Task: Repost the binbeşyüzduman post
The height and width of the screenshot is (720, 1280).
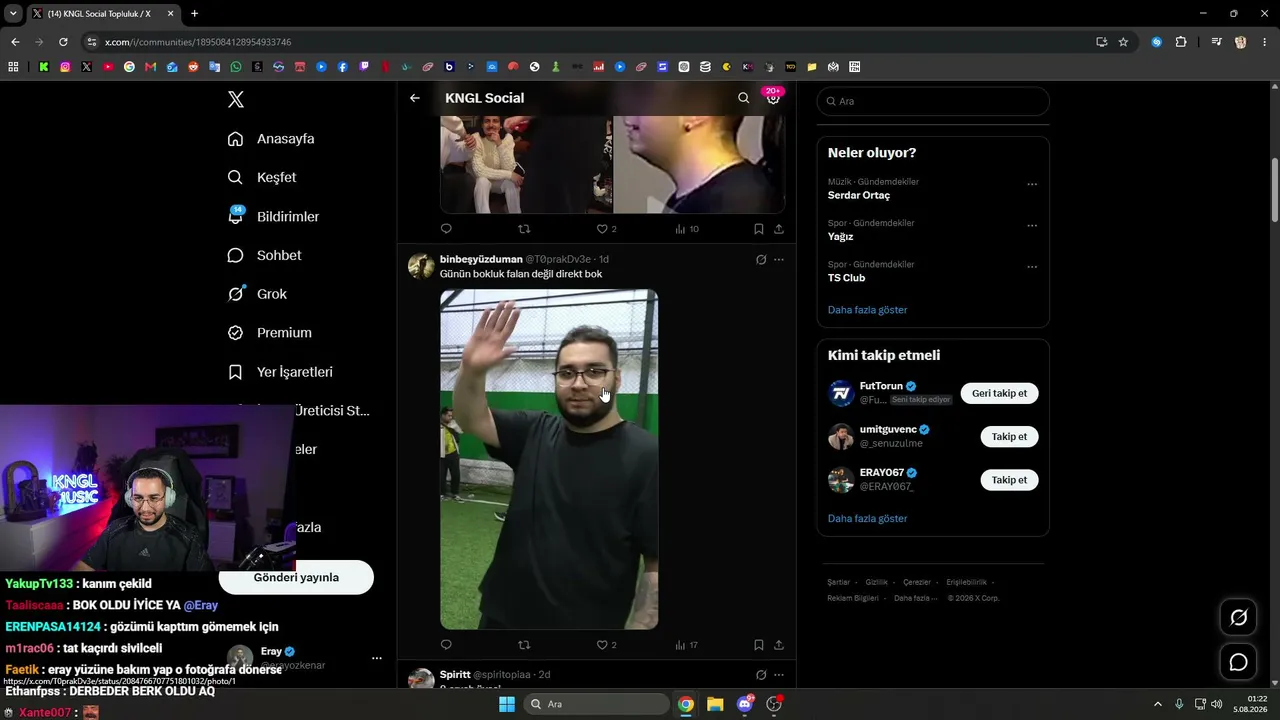Action: coord(524,645)
